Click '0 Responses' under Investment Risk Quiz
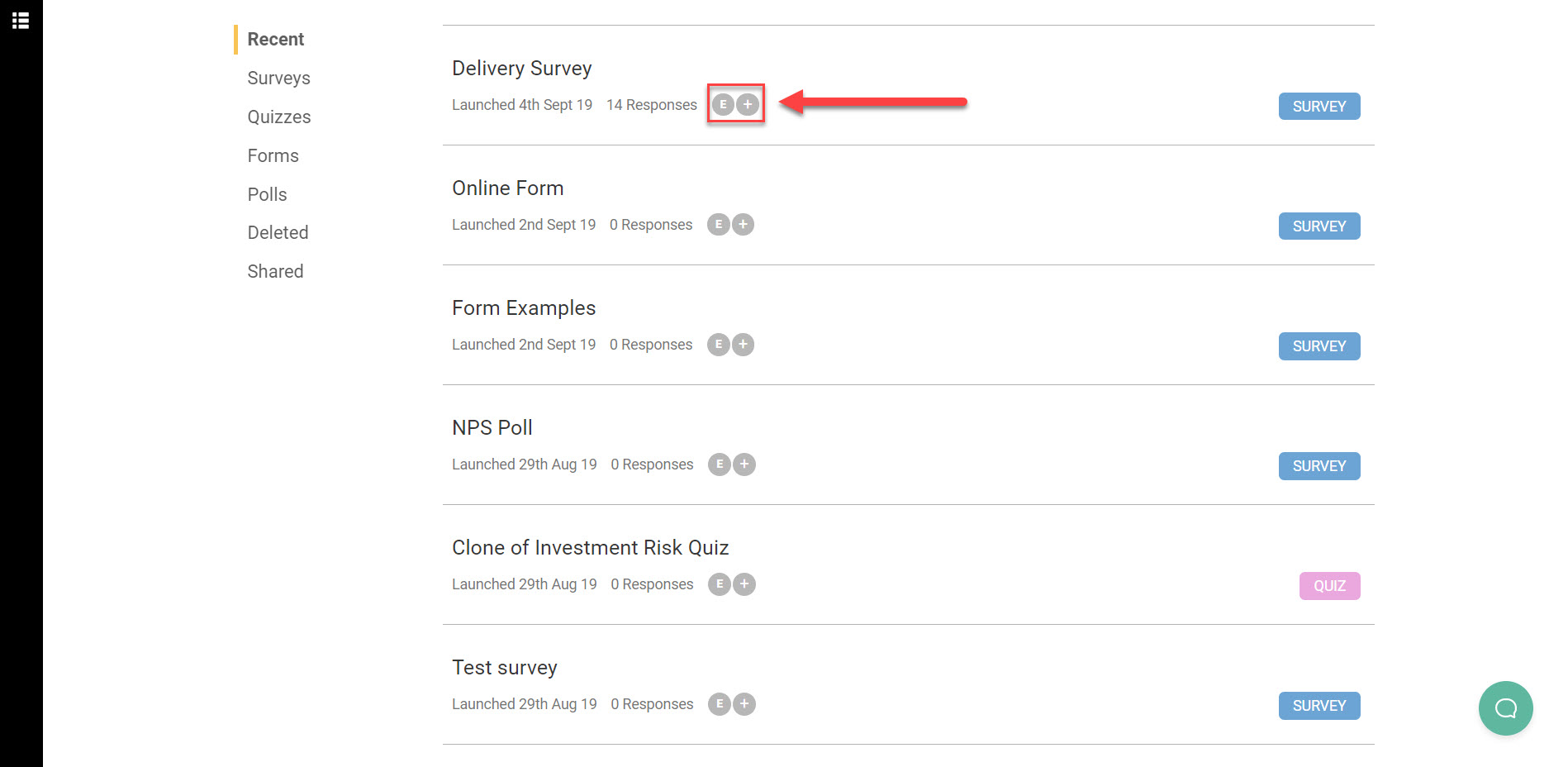1568x767 pixels. [x=652, y=584]
